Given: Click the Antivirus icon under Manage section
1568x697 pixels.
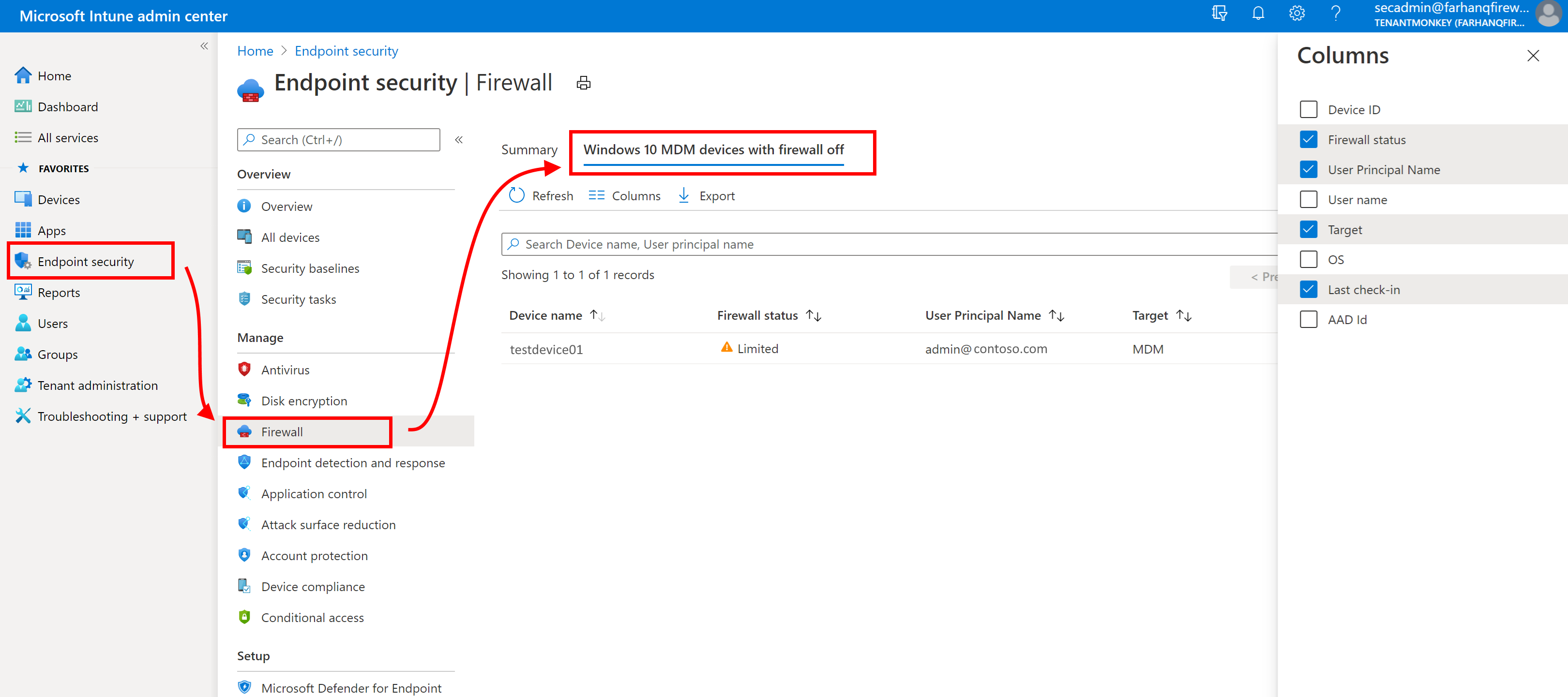Looking at the screenshot, I should [x=243, y=369].
